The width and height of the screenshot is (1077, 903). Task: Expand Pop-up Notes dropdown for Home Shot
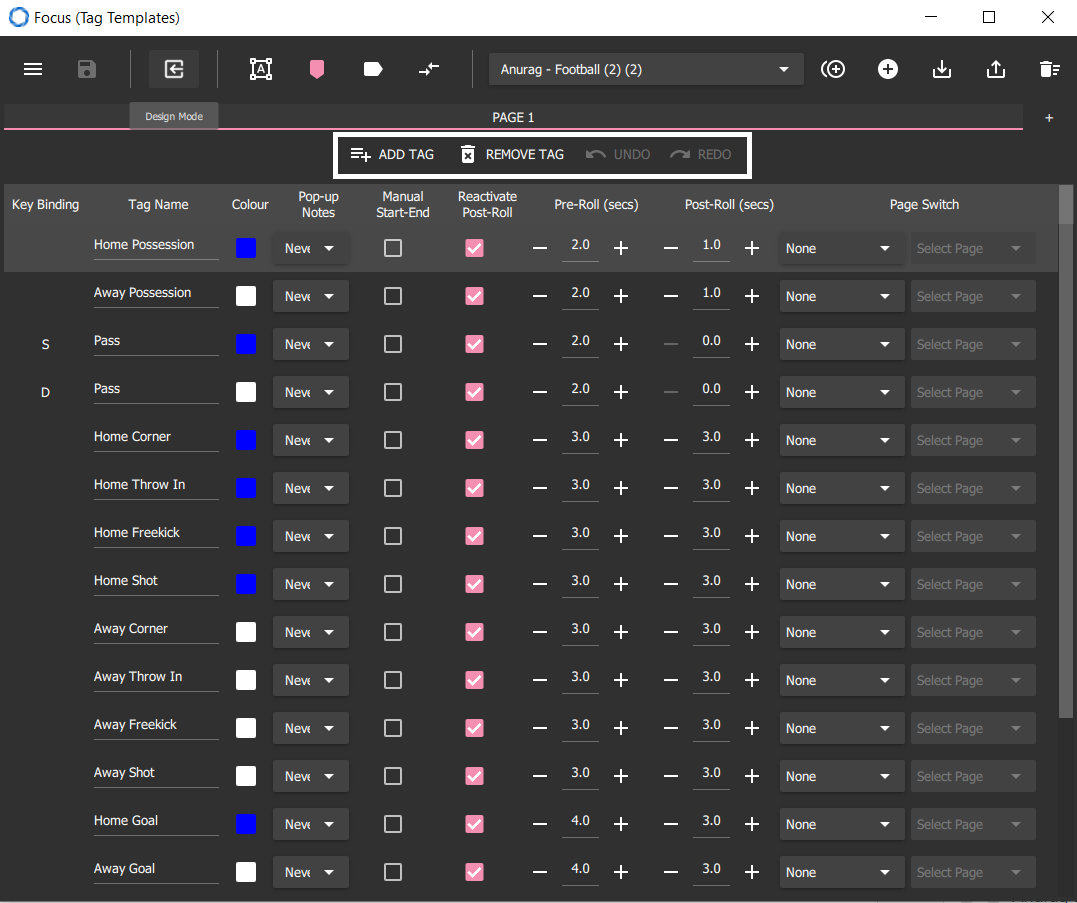[310, 584]
